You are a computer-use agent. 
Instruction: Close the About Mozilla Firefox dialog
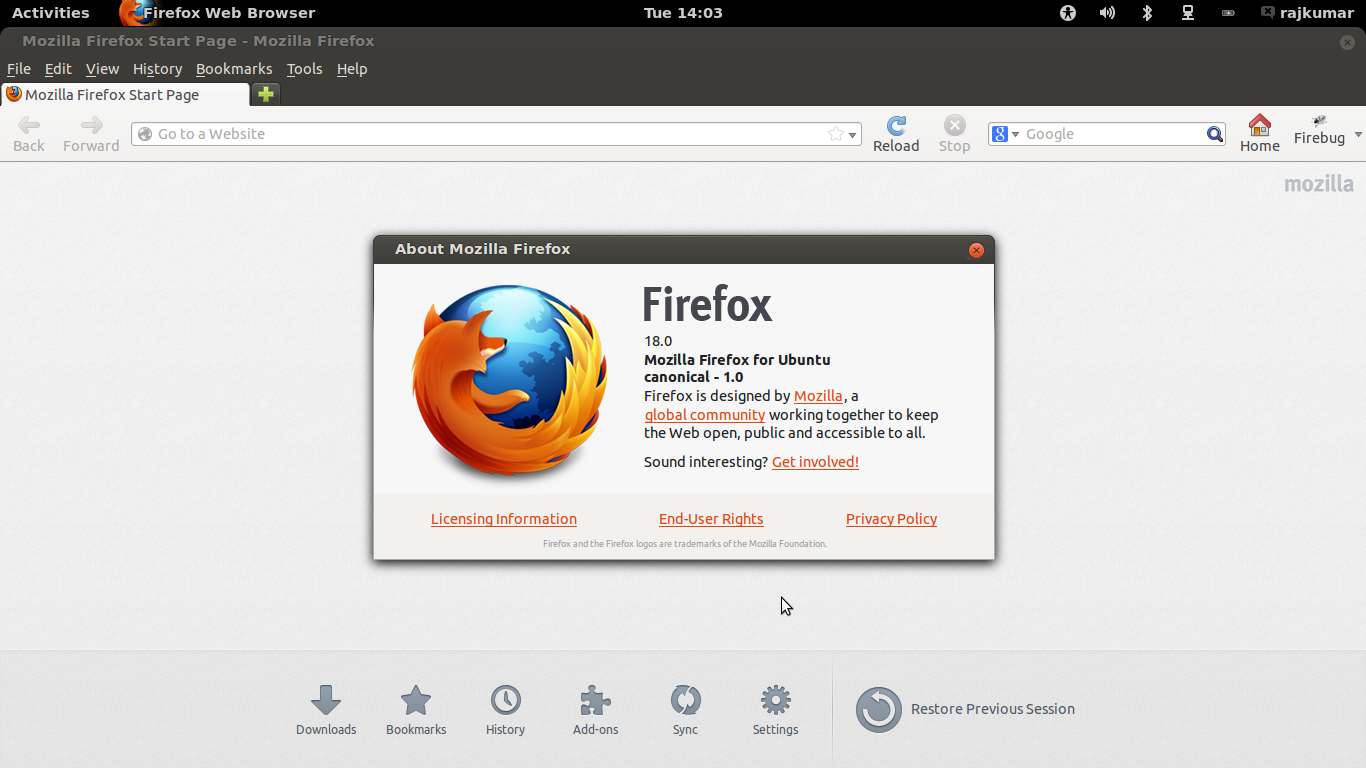[976, 250]
